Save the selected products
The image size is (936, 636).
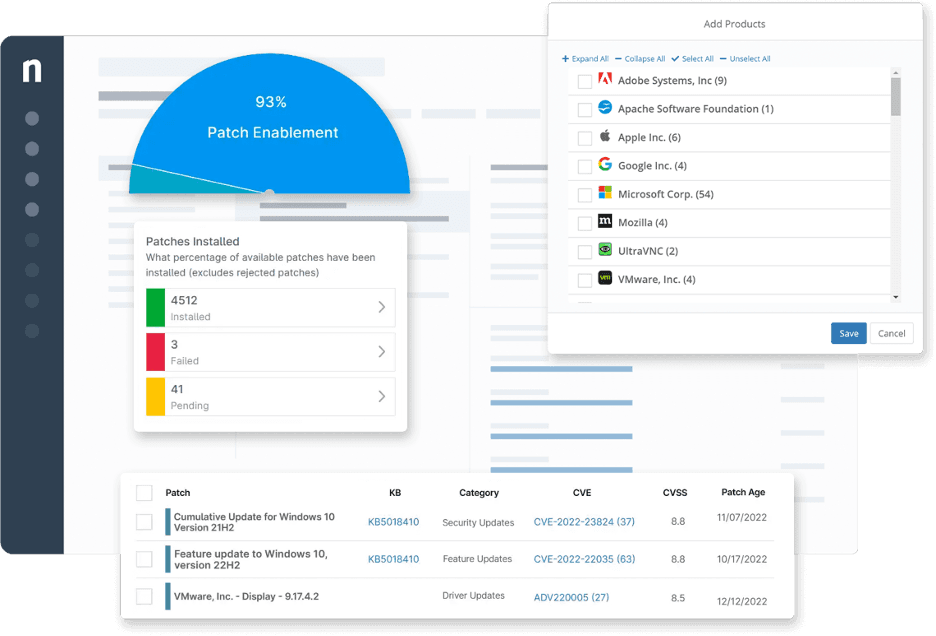pos(848,333)
